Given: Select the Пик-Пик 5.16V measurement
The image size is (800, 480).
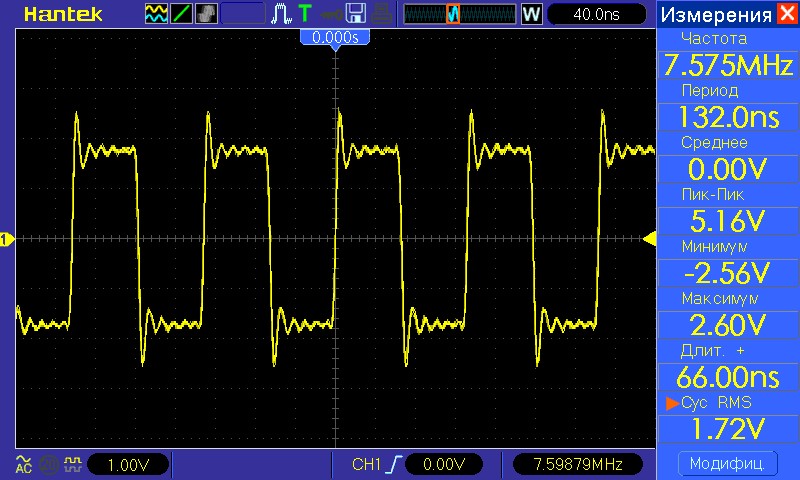Looking at the screenshot, I should (728, 221).
